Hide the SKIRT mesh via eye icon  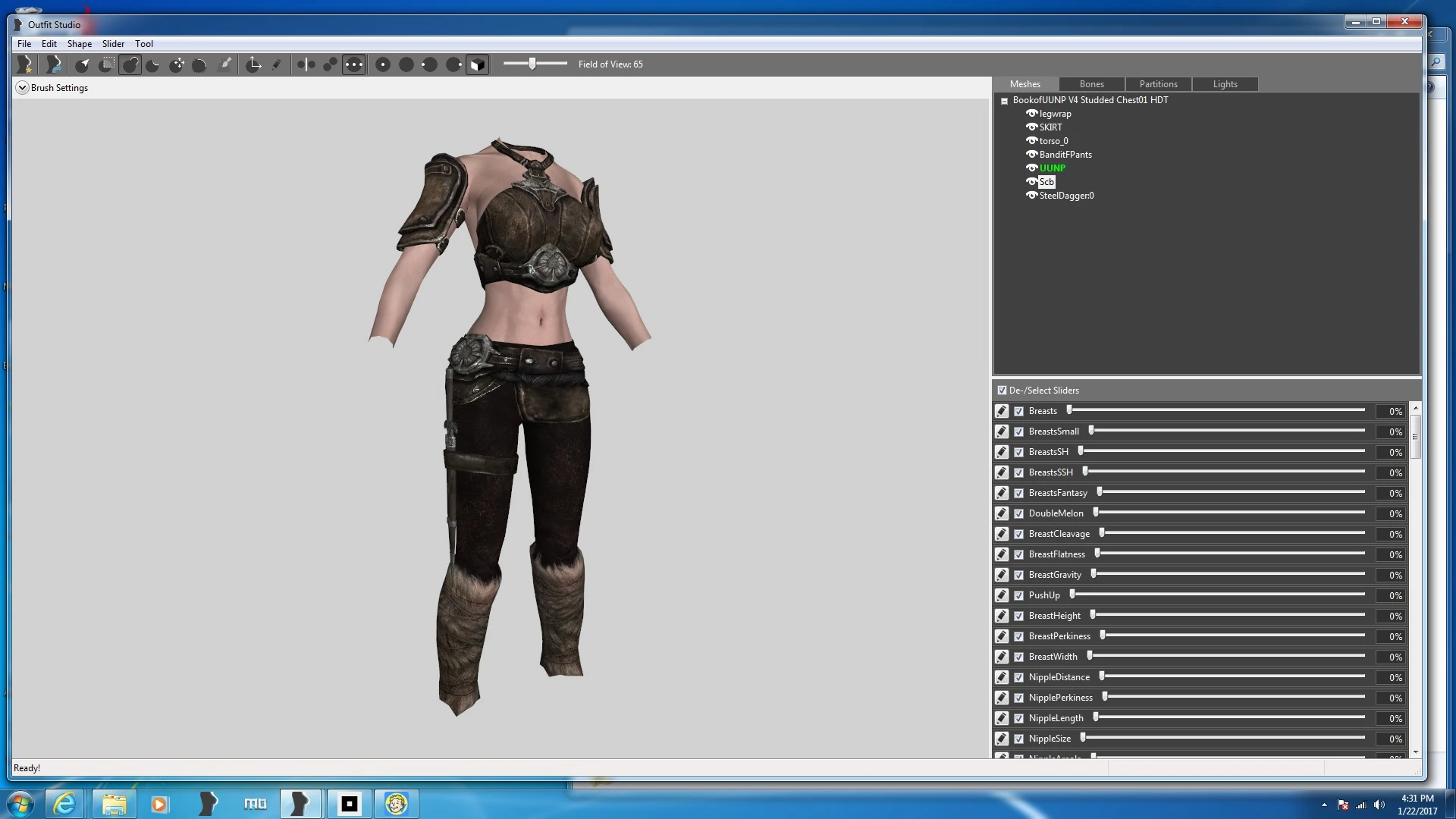(1031, 127)
